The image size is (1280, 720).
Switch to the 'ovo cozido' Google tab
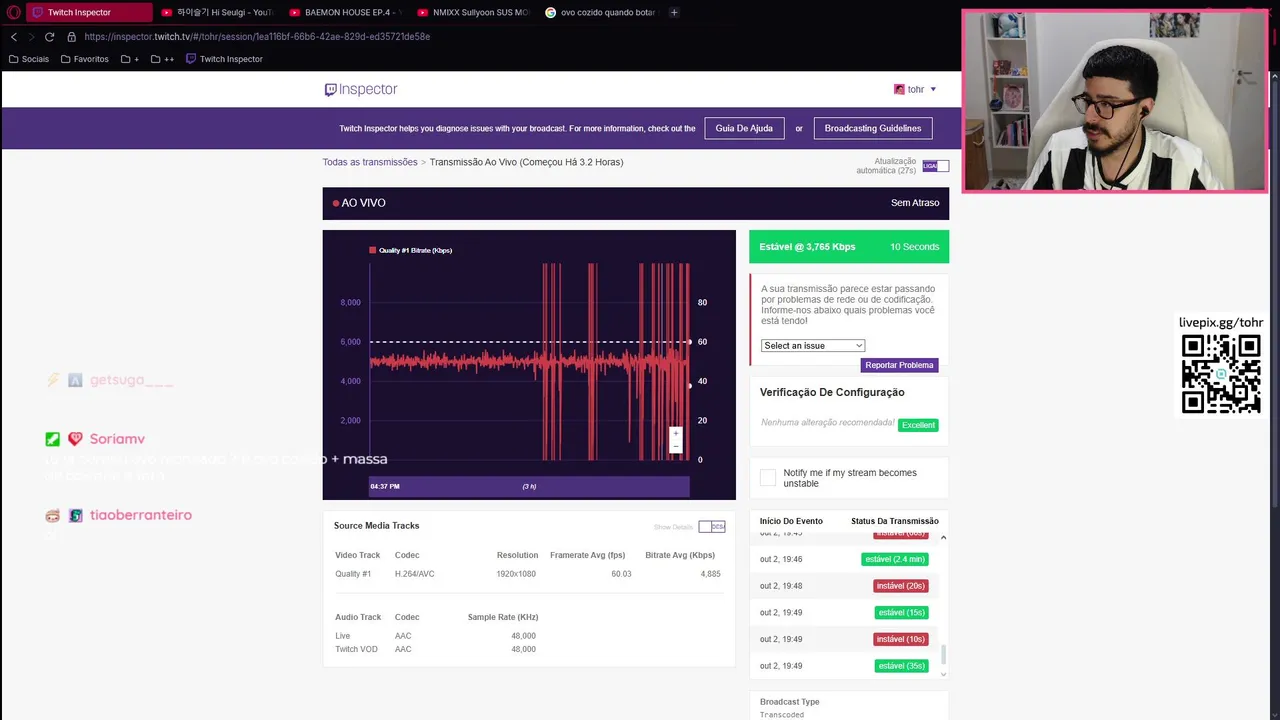pos(601,12)
